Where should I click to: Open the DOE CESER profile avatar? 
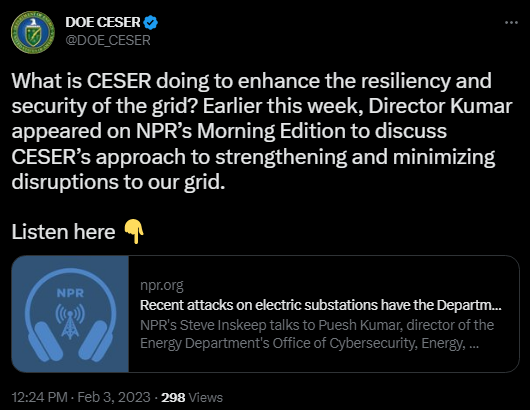33,32
